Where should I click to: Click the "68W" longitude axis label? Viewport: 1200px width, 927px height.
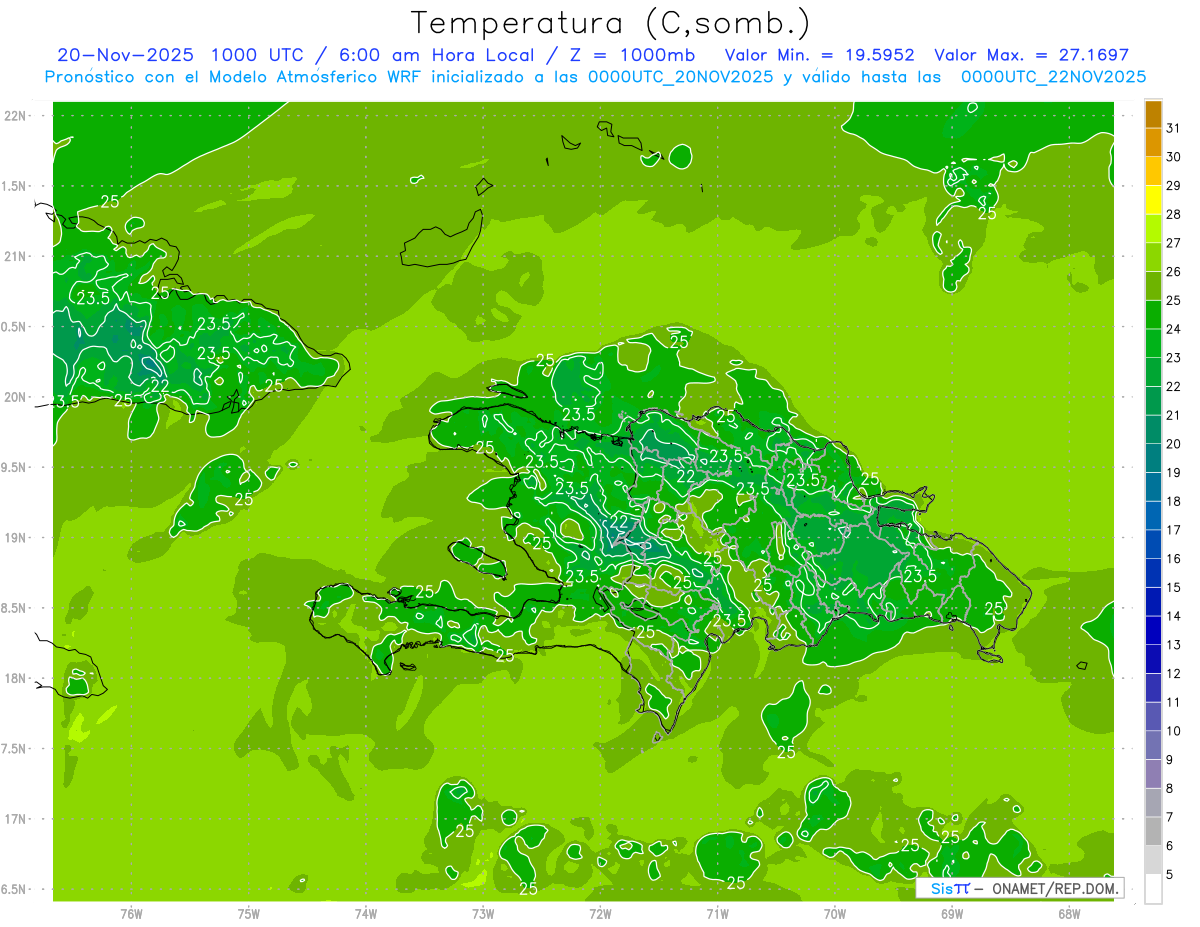(x=1068, y=914)
